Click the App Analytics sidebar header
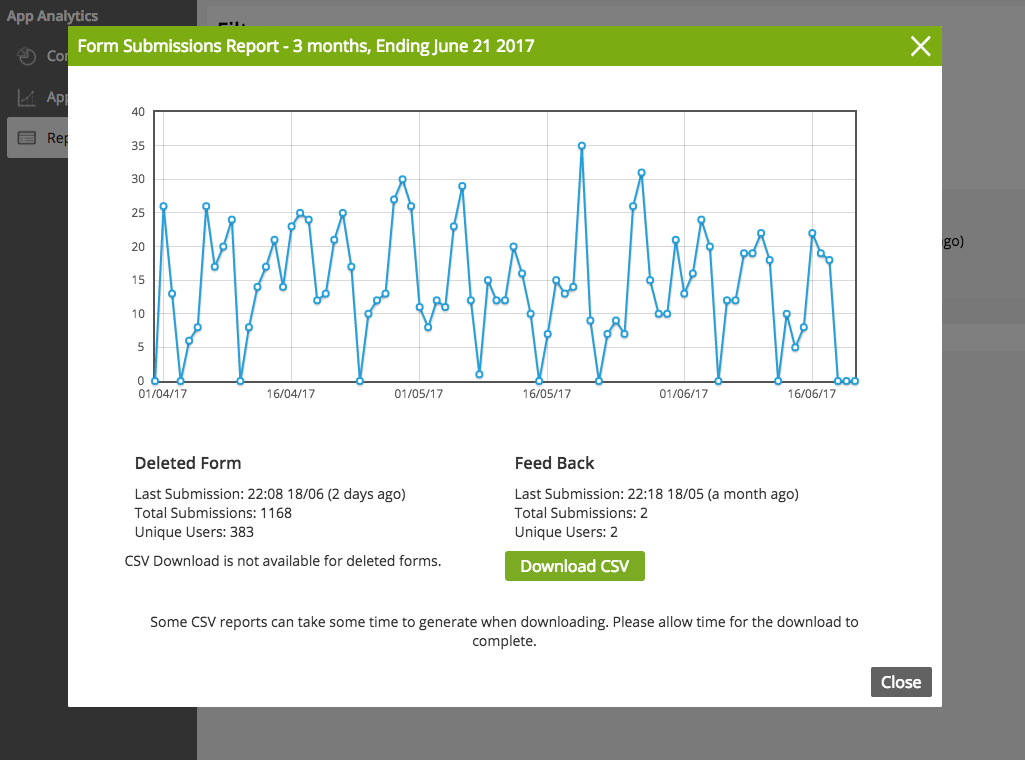1025x760 pixels. tap(53, 16)
